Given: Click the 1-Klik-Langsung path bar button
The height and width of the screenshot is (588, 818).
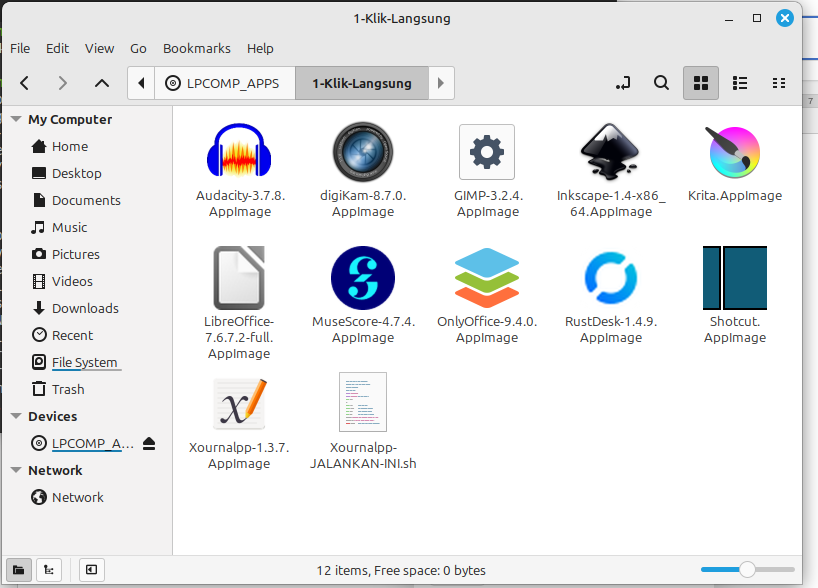Looking at the screenshot, I should click(x=362, y=83).
